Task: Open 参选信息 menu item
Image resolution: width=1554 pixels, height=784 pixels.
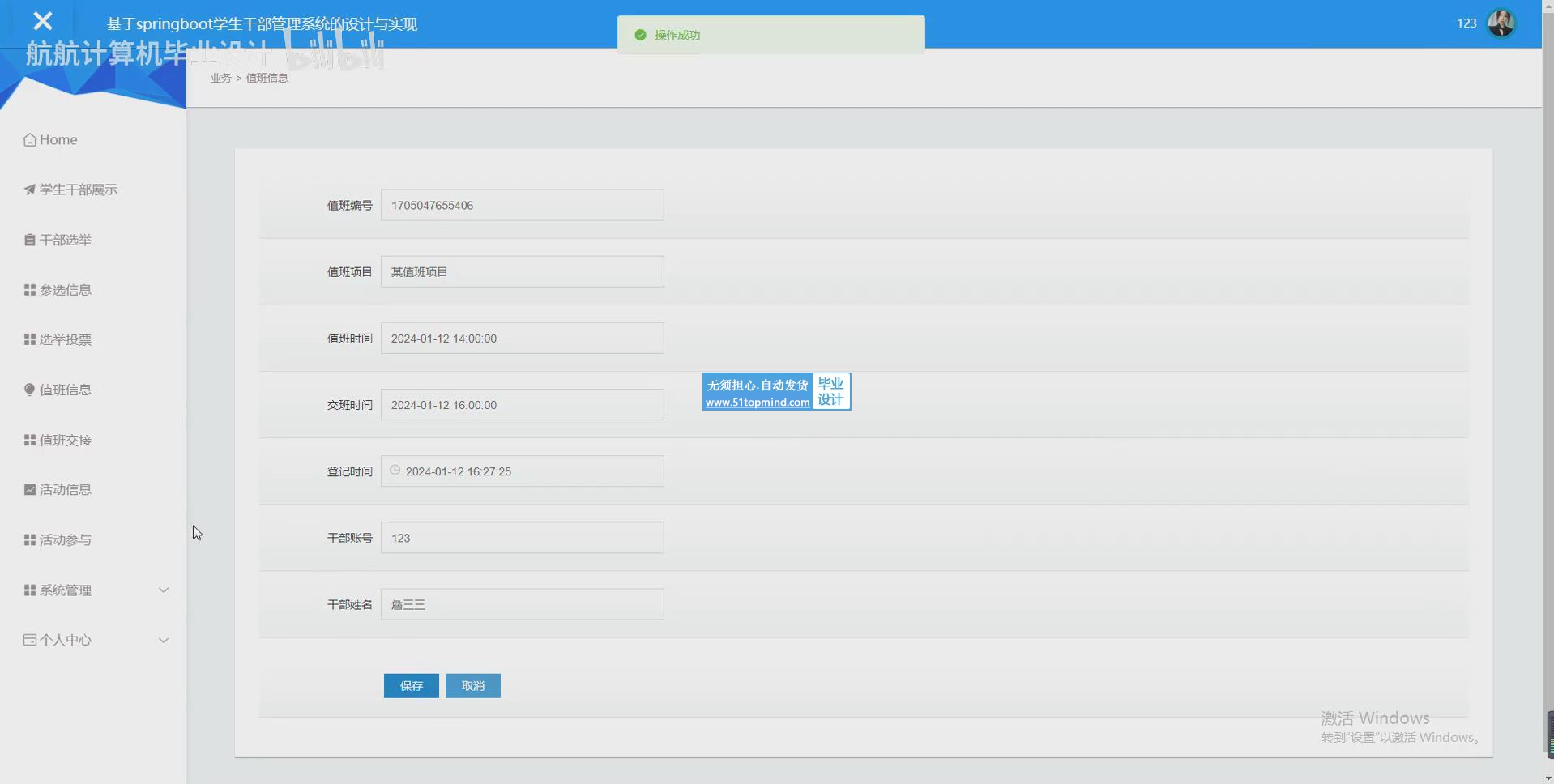Action: 66,290
